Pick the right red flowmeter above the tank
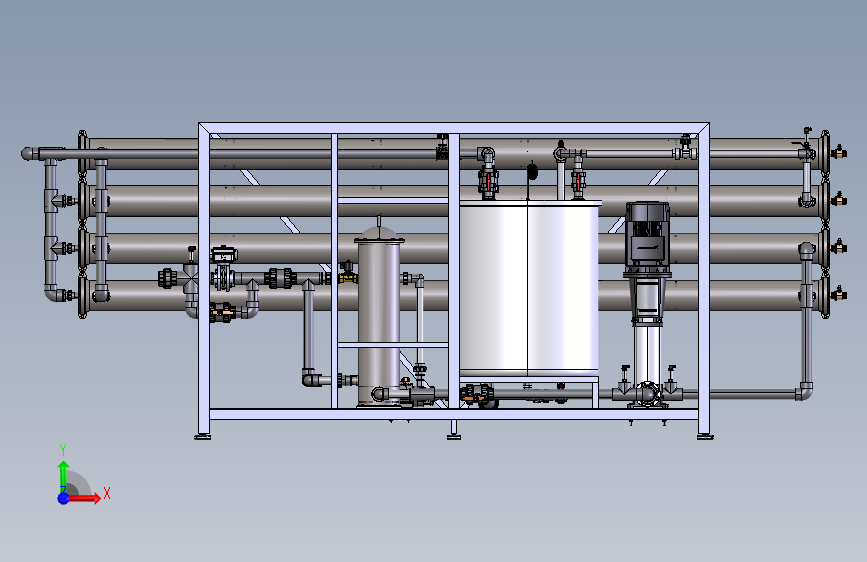Screen dimensions: 867x562 (x=578, y=180)
